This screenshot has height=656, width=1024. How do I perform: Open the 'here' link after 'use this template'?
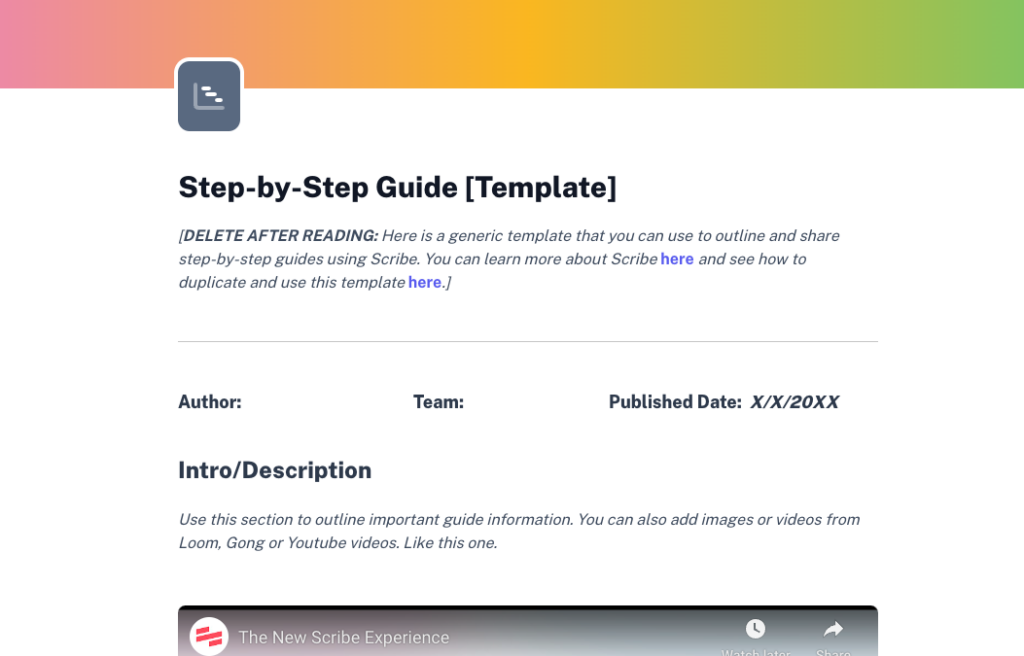[424, 282]
